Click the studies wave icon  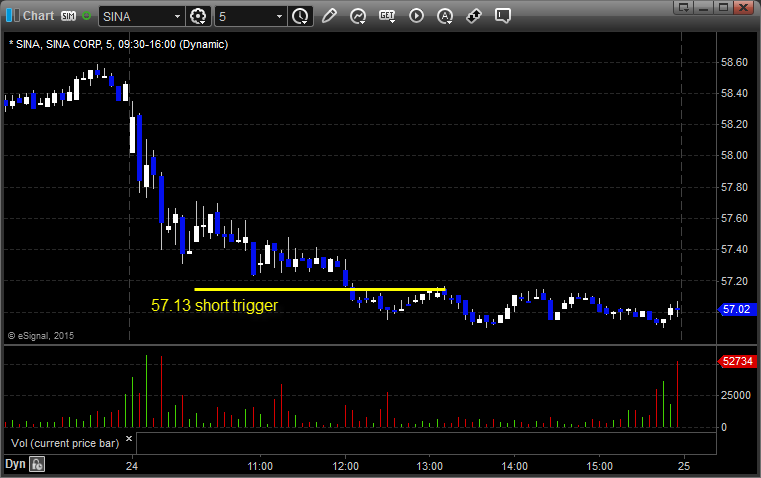358,16
